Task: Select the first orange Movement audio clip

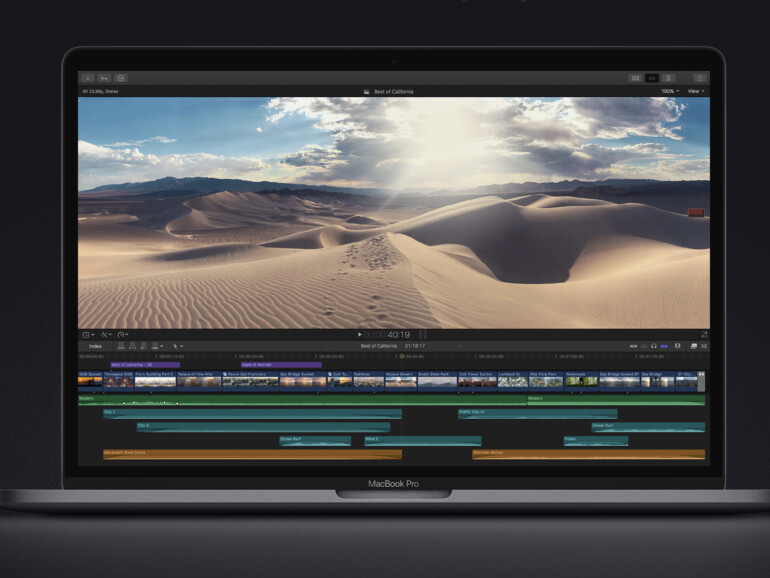Action: (252, 454)
